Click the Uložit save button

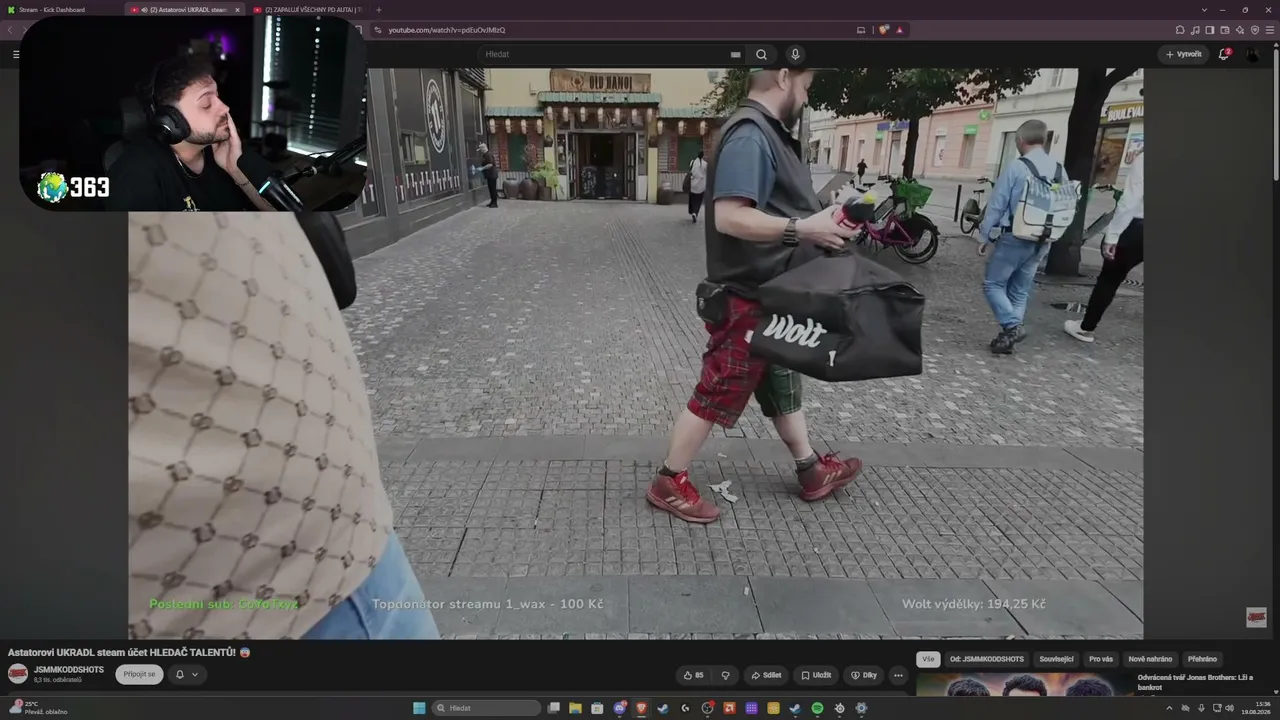click(816, 675)
